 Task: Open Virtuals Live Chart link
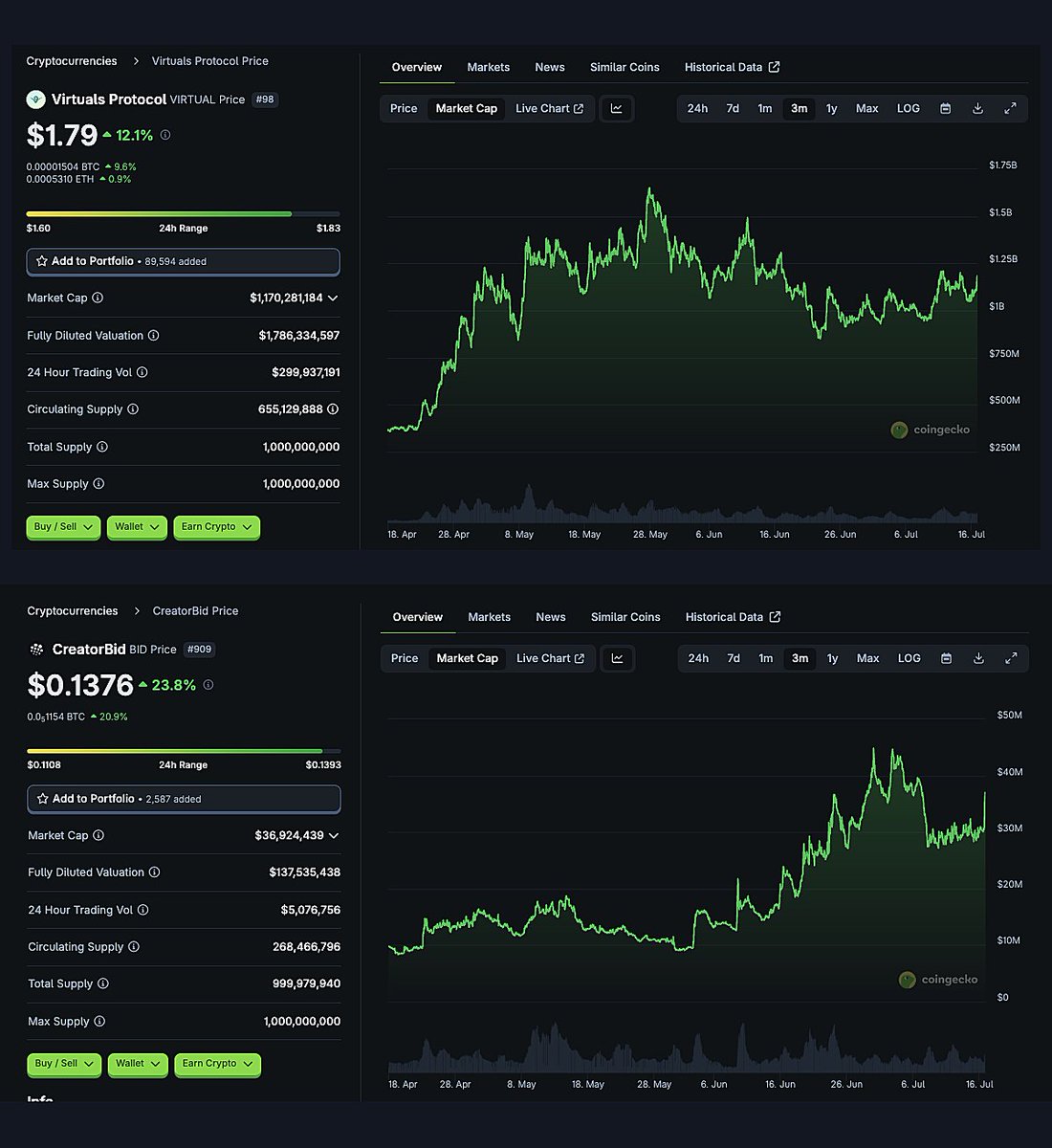pos(550,108)
